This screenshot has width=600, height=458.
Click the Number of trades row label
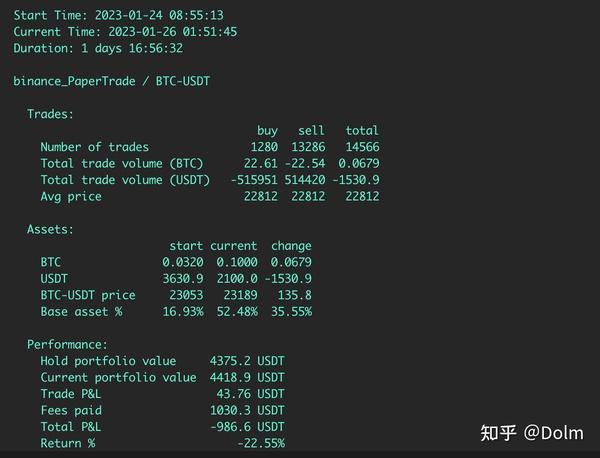tap(95, 147)
